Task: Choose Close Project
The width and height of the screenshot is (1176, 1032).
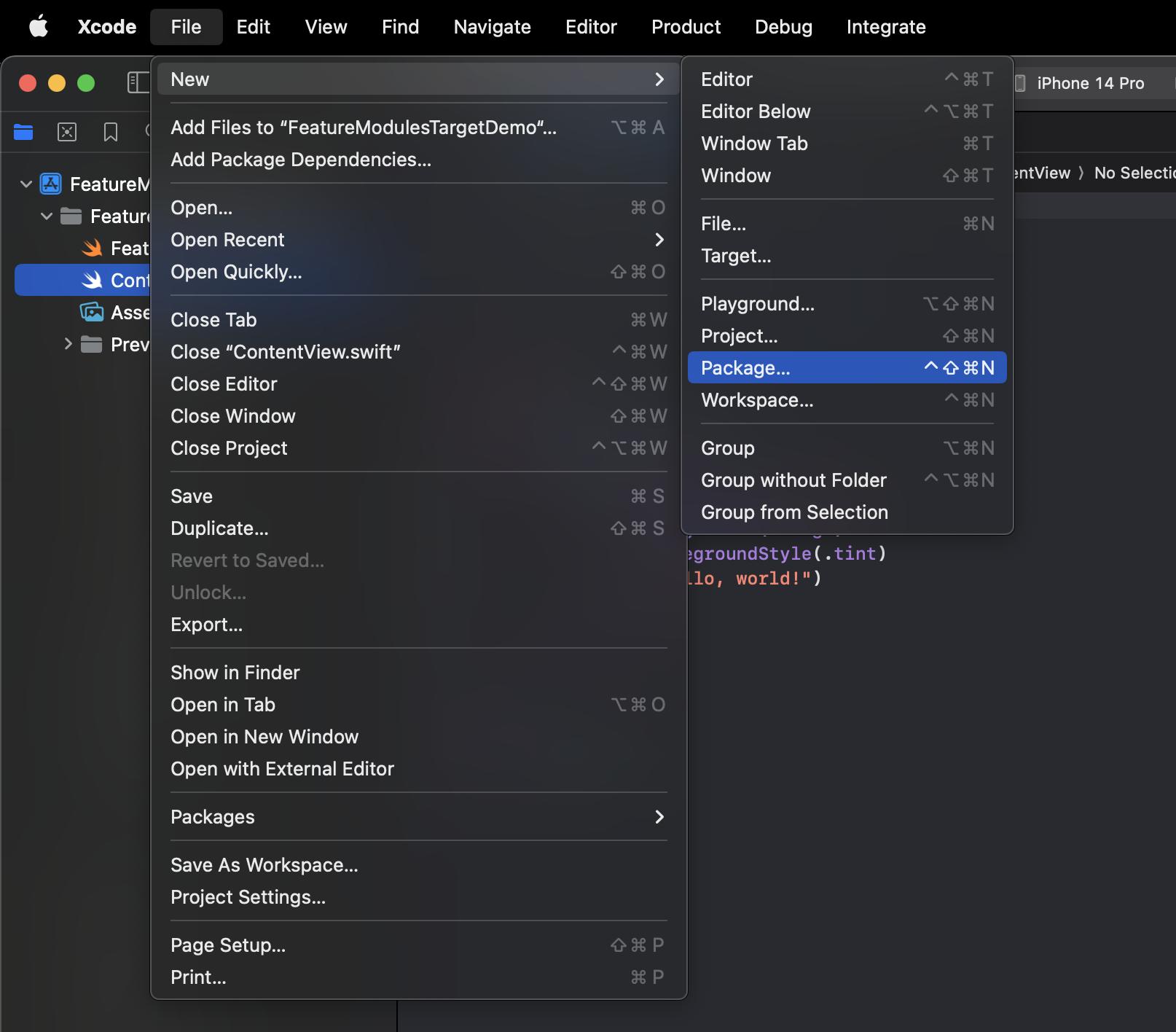Action: [418, 448]
